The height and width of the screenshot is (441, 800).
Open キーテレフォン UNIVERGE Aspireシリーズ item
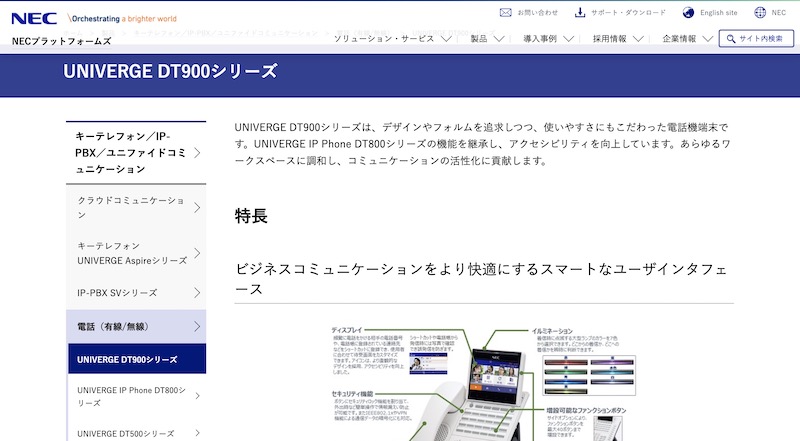coord(136,253)
